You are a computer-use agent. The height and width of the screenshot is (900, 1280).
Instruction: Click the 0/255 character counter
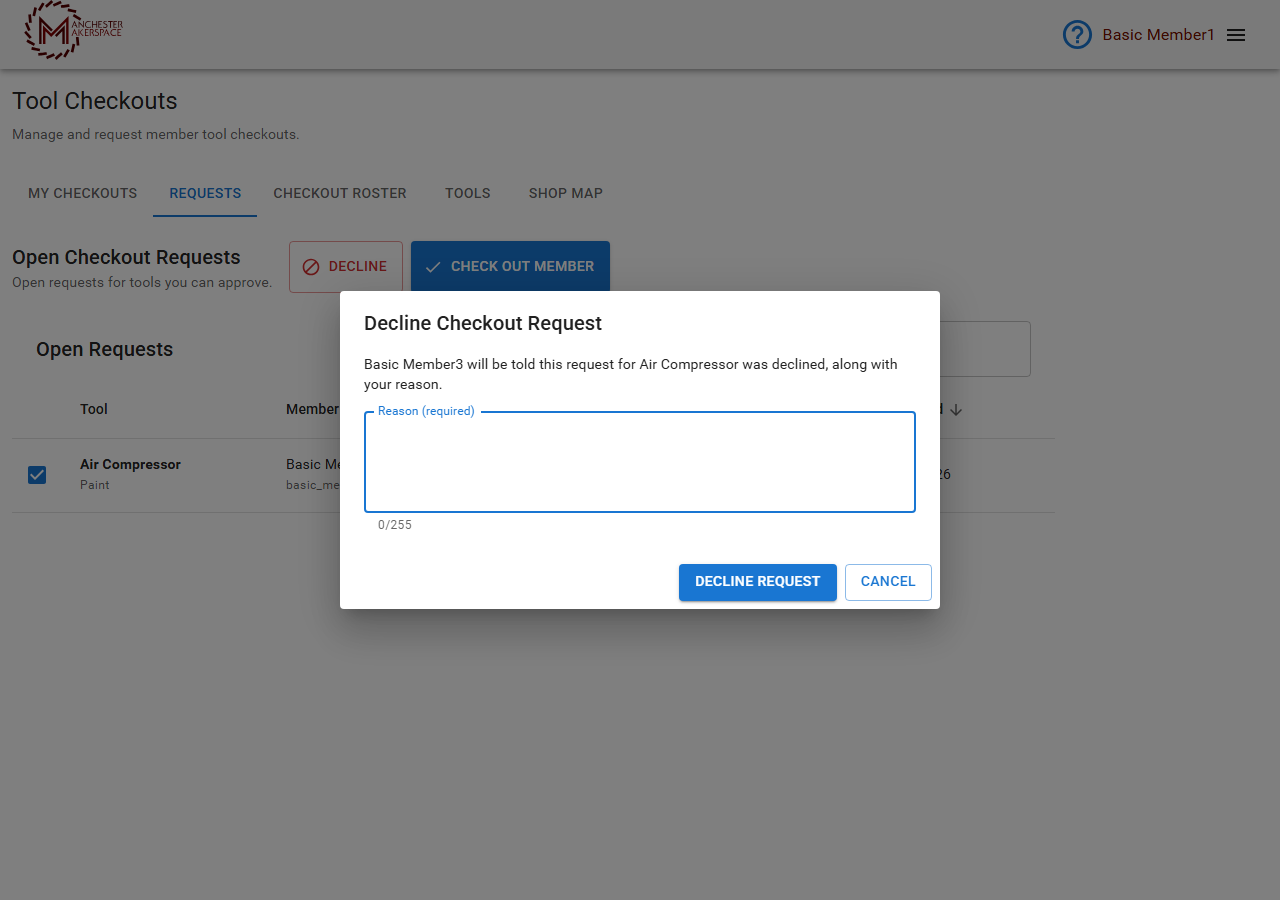point(395,525)
